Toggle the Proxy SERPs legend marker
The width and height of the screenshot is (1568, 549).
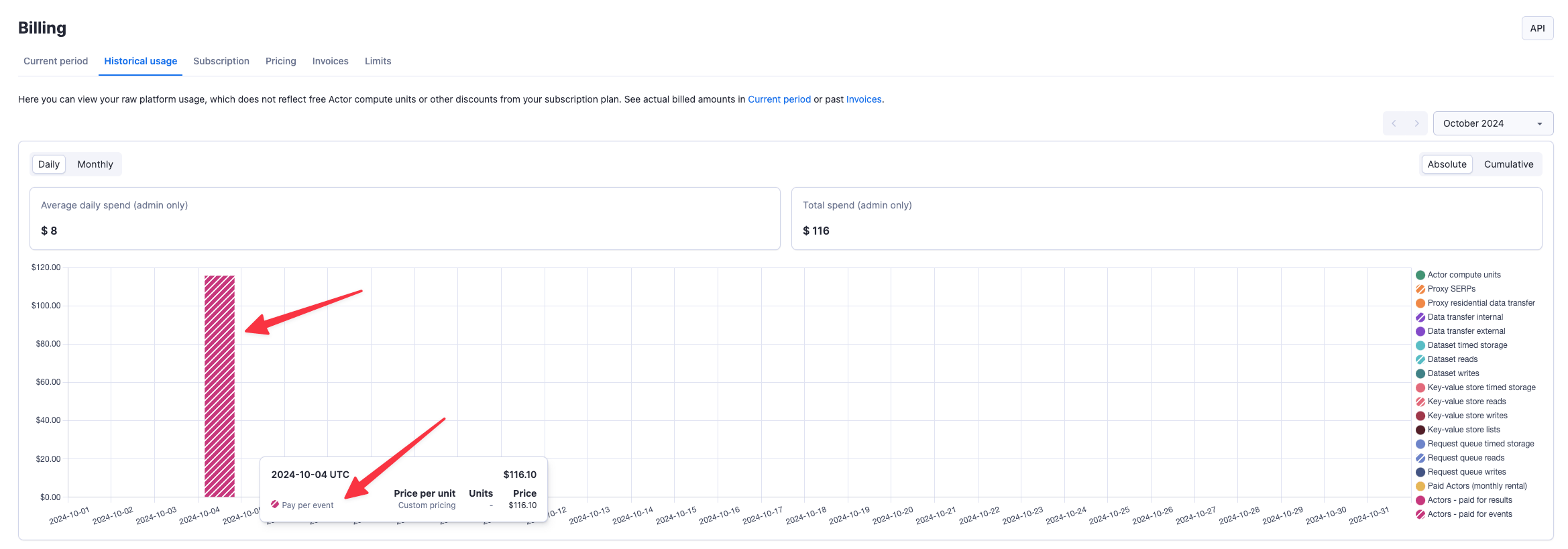coord(1420,289)
